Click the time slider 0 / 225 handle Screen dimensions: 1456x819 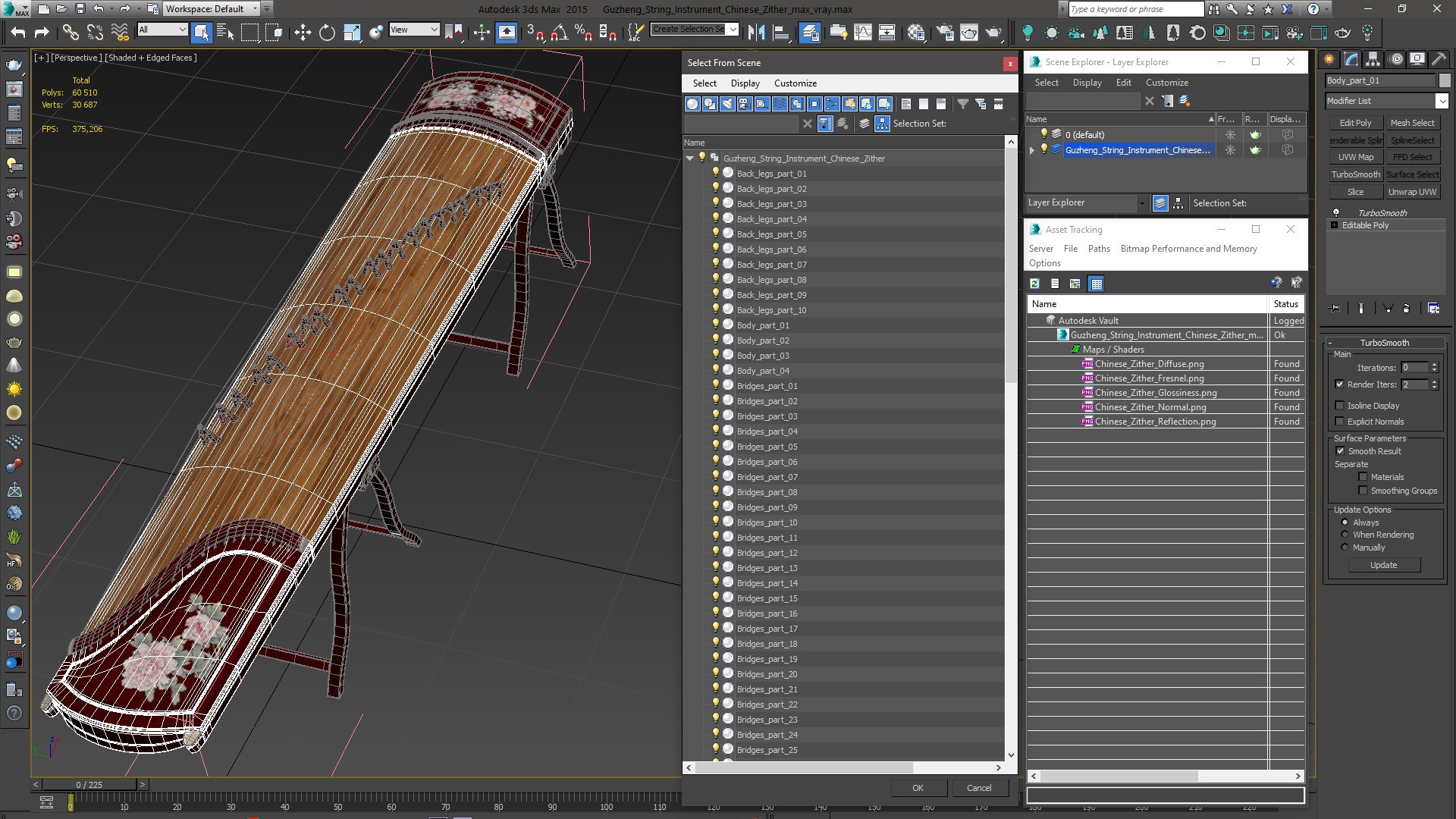click(x=89, y=785)
